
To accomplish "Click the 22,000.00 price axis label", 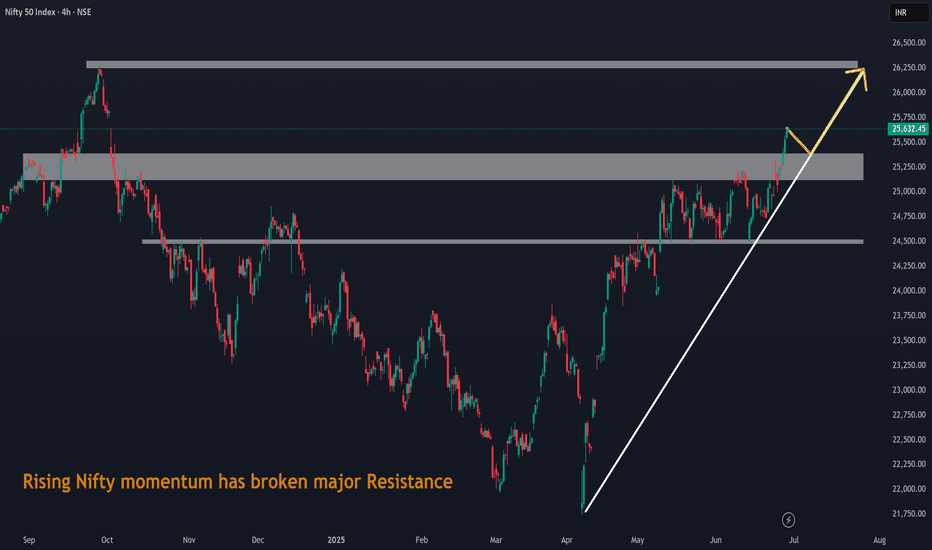I will tap(909, 489).
